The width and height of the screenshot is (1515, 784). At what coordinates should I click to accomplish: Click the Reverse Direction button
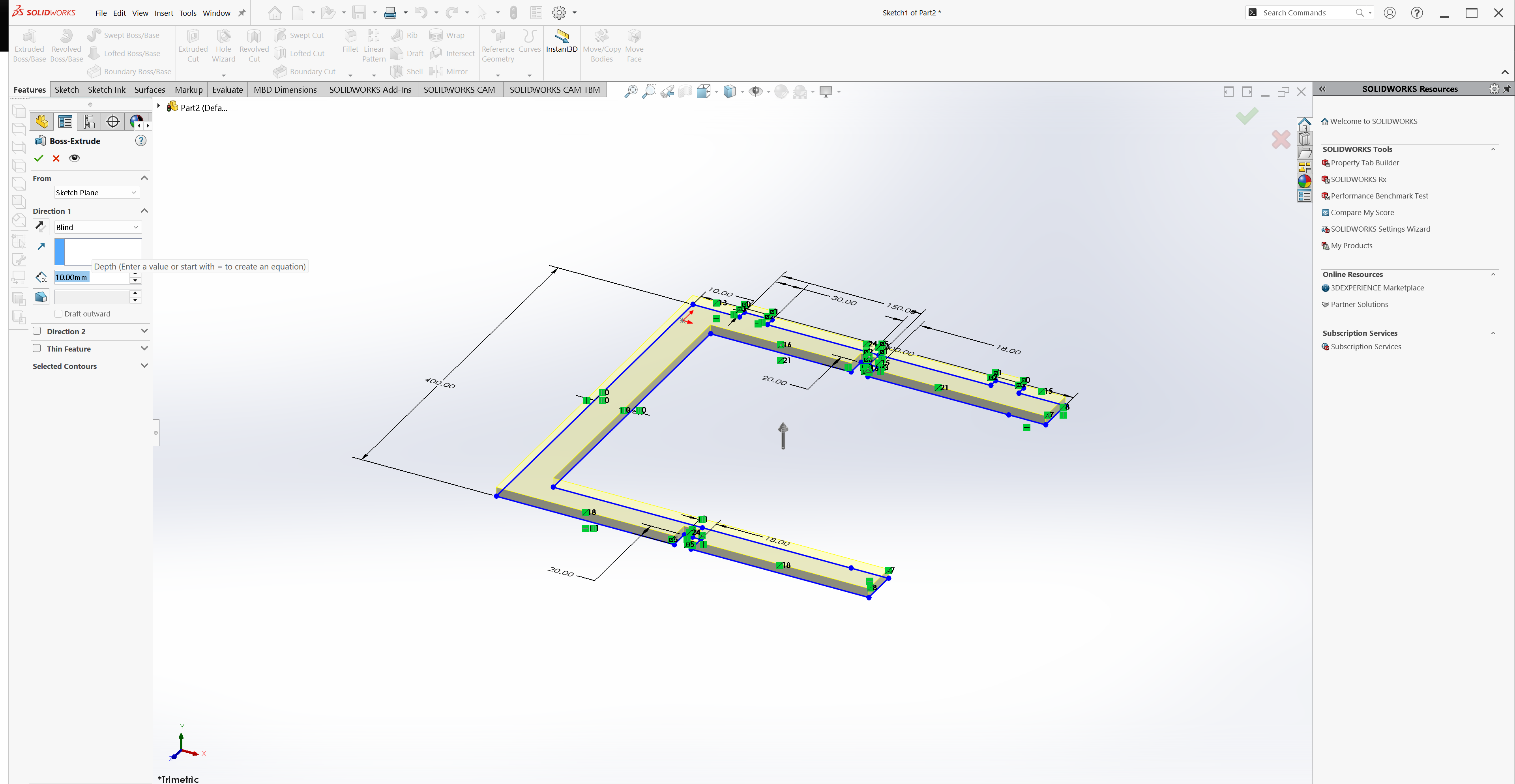(41, 226)
